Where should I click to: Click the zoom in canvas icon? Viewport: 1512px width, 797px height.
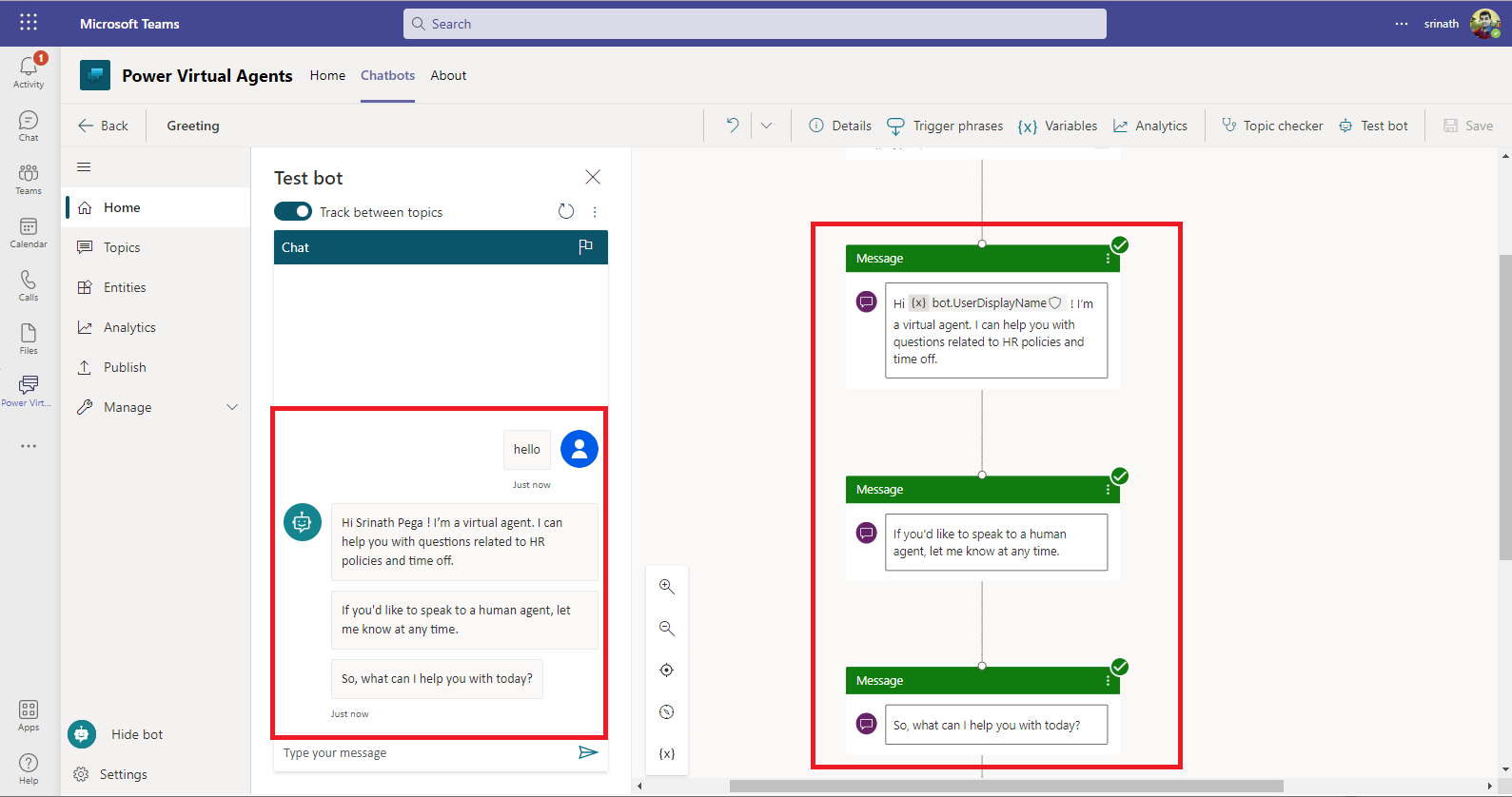click(x=667, y=587)
